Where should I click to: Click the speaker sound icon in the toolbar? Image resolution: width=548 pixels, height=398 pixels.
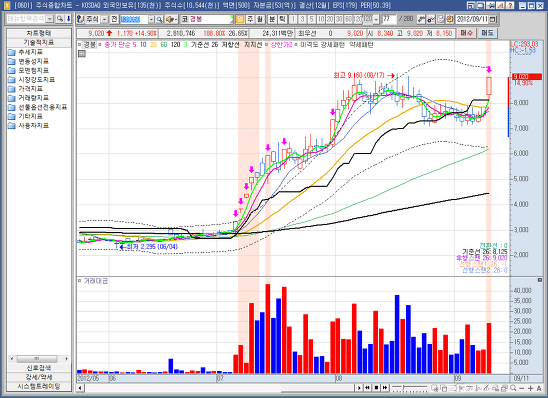[171, 19]
